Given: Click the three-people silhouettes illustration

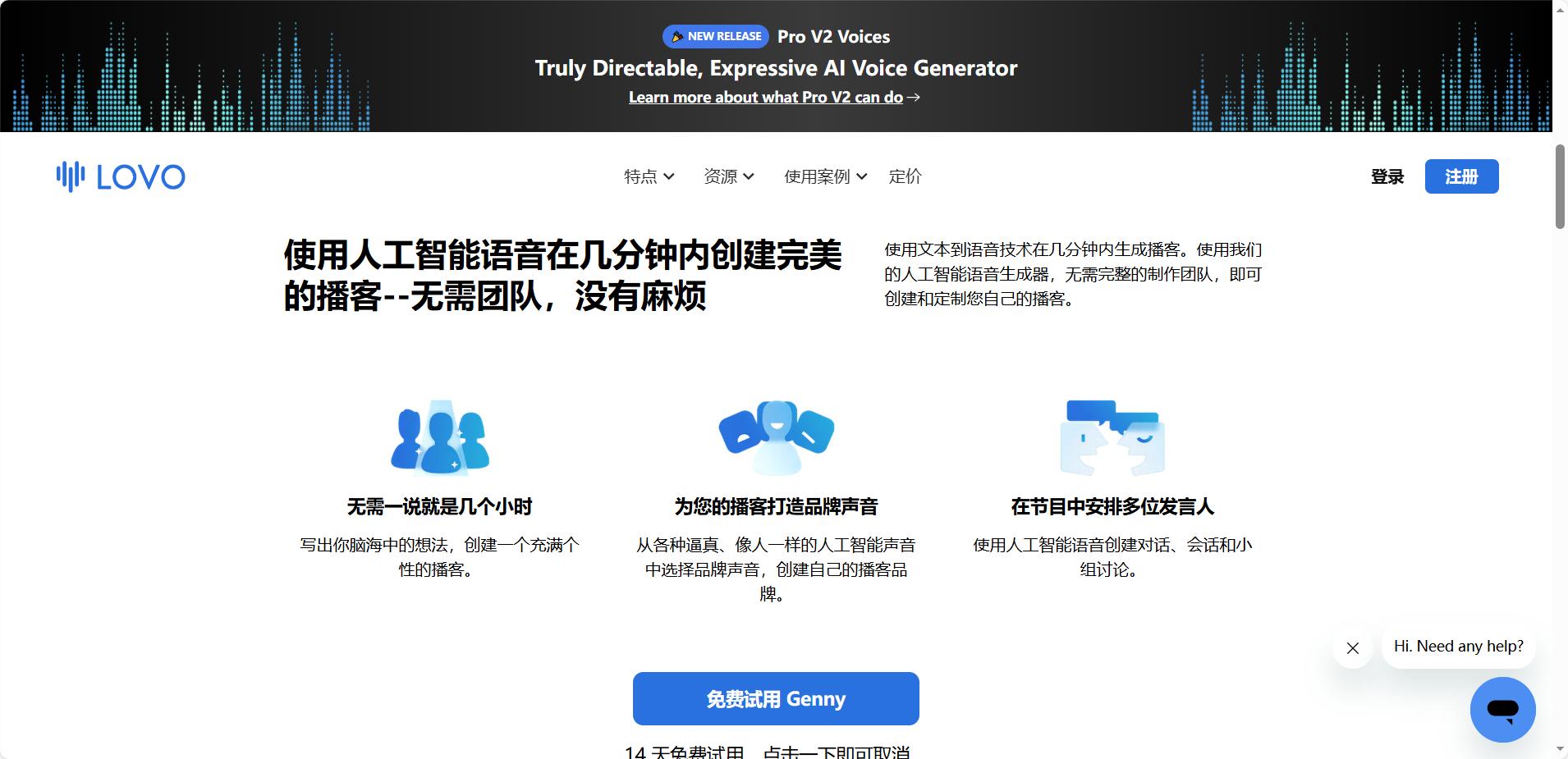Looking at the screenshot, I should point(441,438).
